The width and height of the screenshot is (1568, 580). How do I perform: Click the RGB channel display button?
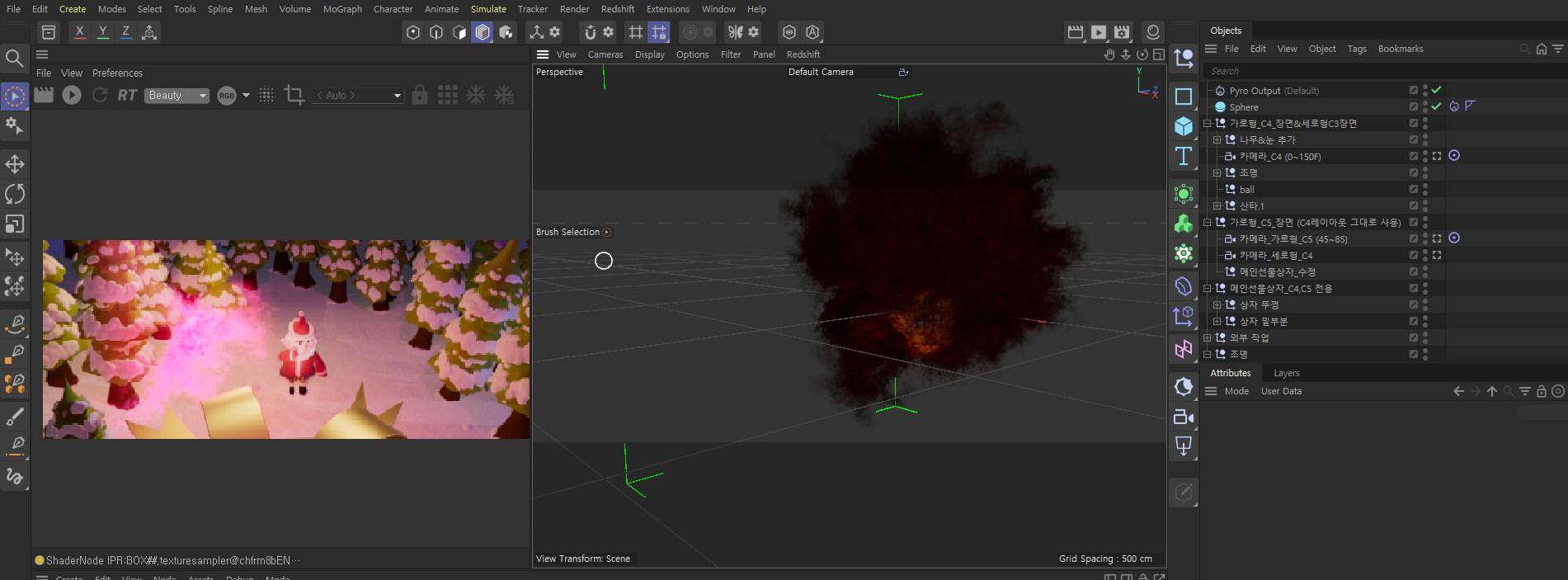pos(227,96)
